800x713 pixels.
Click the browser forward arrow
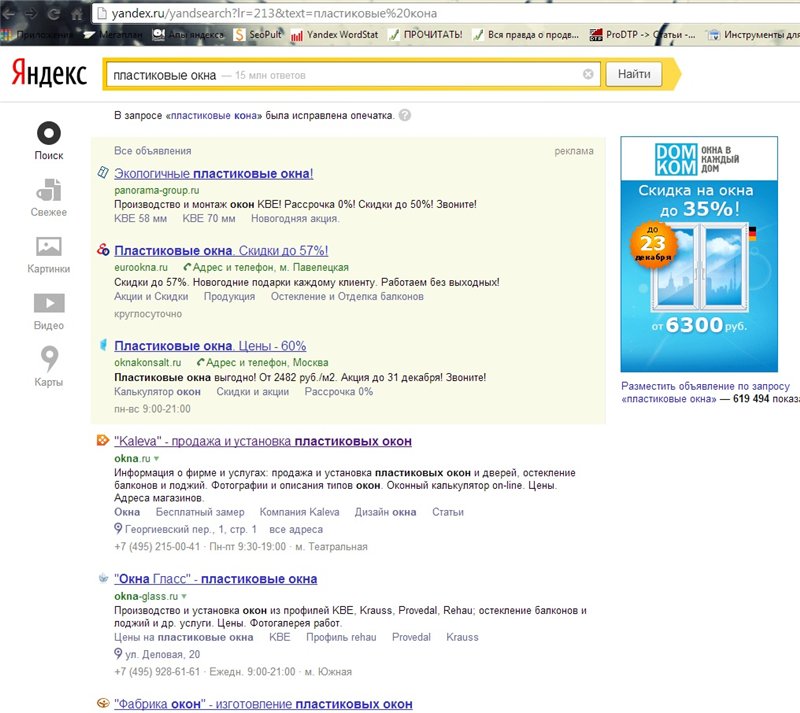click(x=31, y=14)
